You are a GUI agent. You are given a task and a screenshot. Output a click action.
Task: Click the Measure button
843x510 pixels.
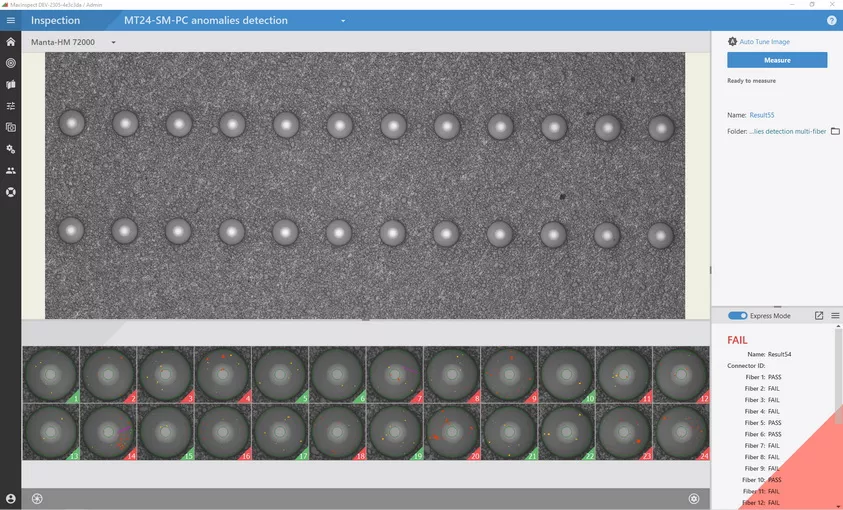click(x=777, y=60)
